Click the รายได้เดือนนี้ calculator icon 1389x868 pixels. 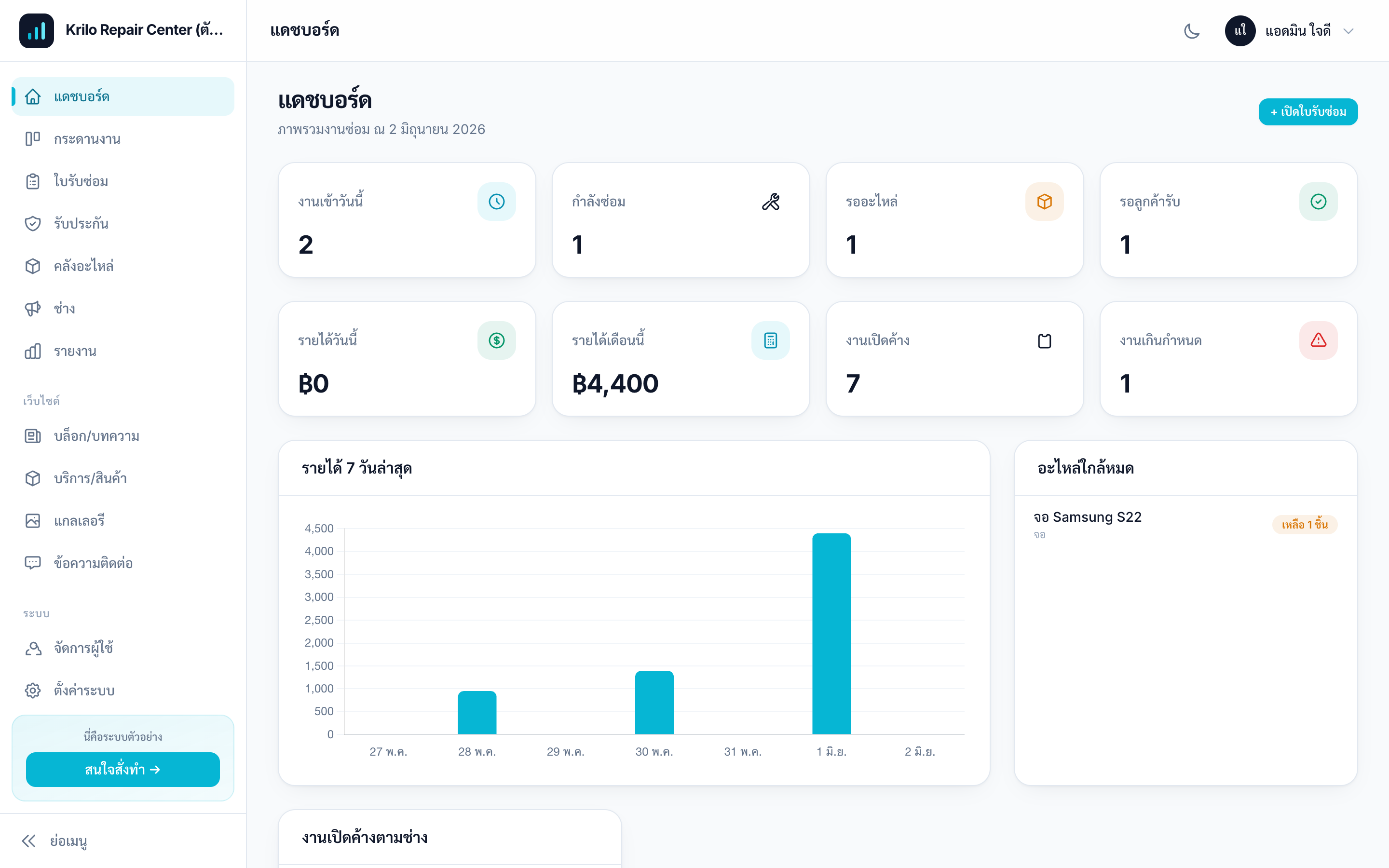coord(770,340)
